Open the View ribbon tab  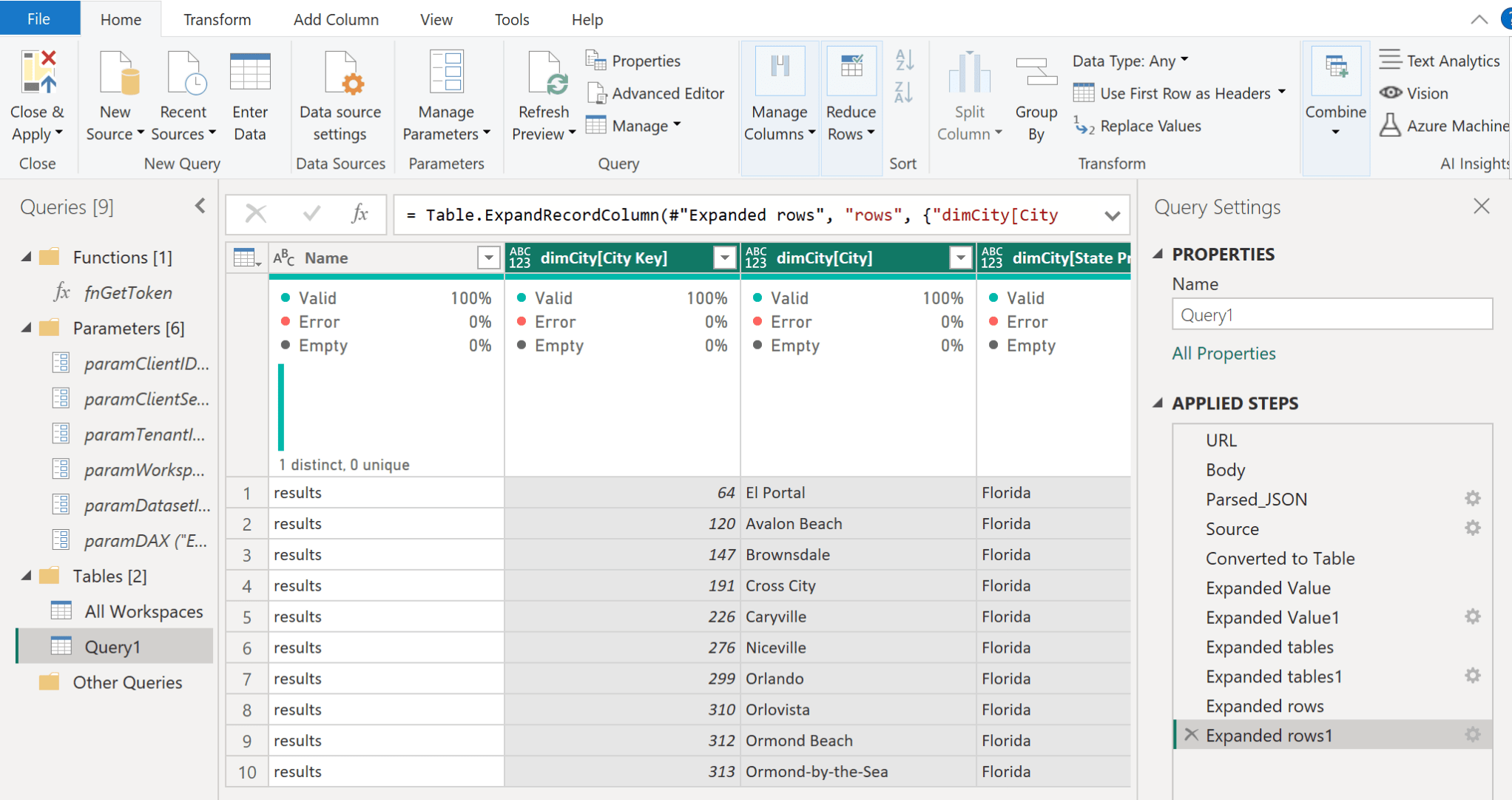pos(435,19)
